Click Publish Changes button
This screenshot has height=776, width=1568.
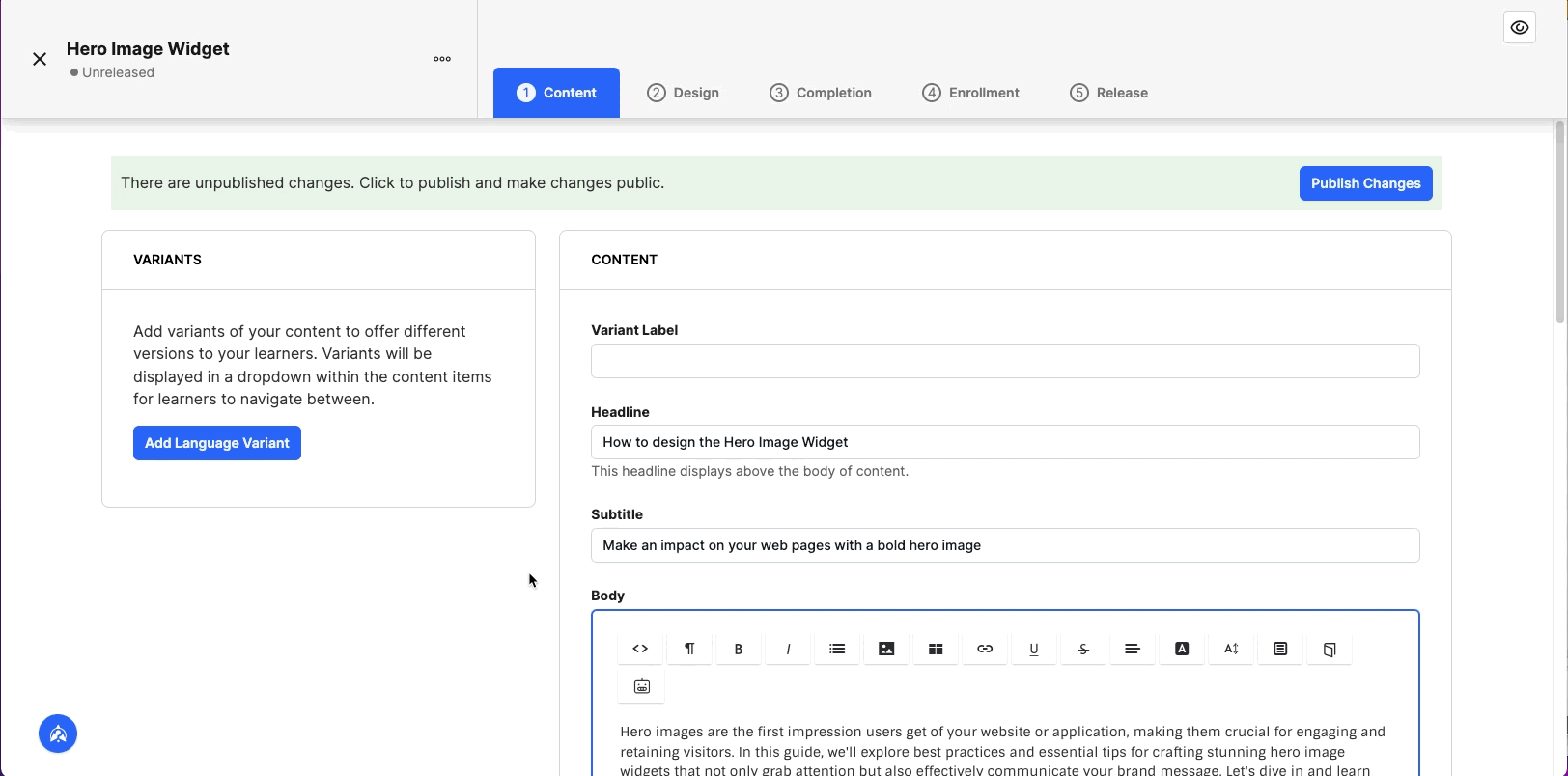1365,183
